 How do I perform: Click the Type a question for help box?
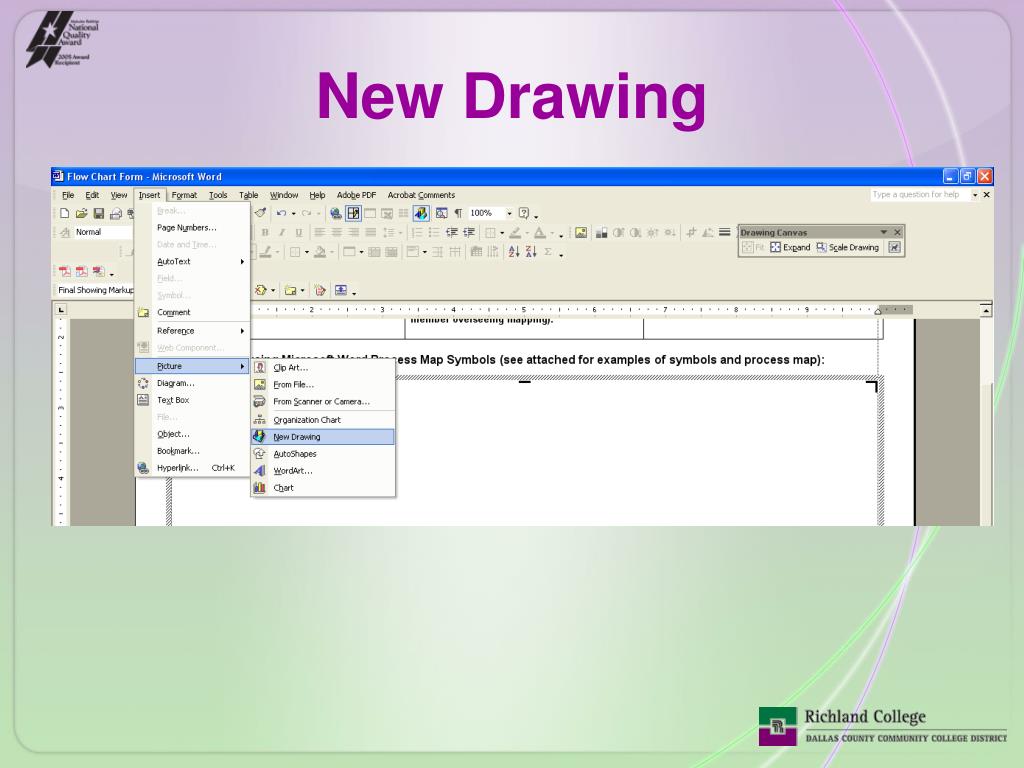[x=920, y=195]
